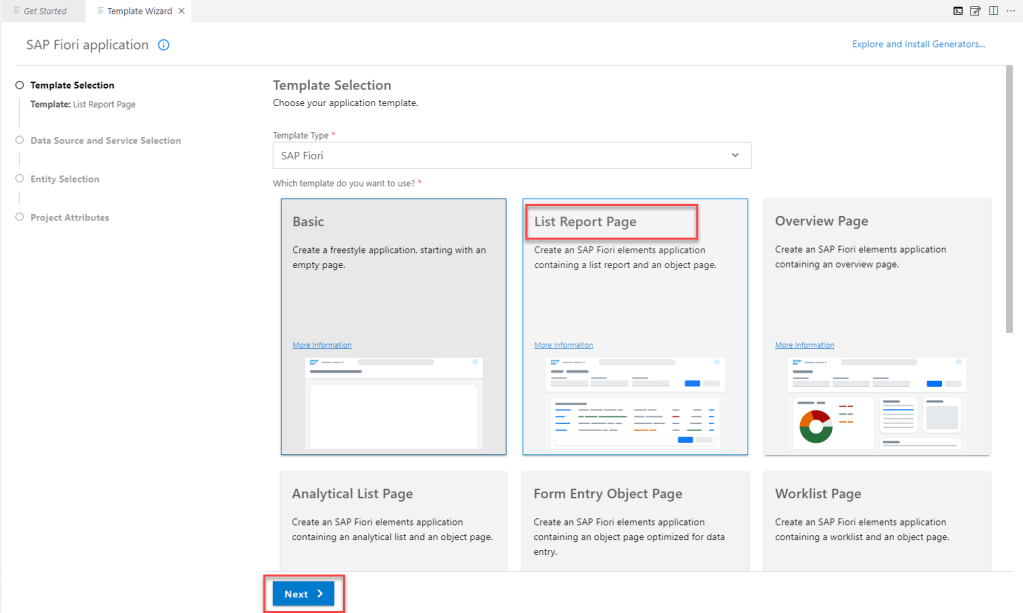This screenshot has height=613, width=1023.
Task: Open the More Actions ellipsis menu
Action: pyautogui.click(x=1010, y=11)
